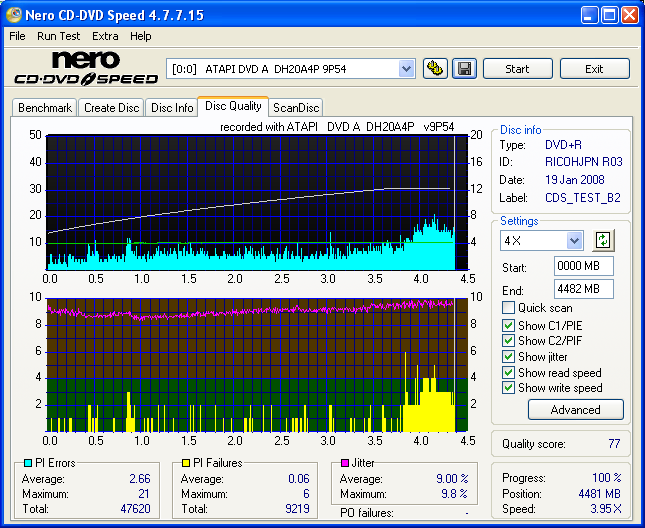
Task: Click the 'recorded with ATAPI' caption
Action: click(x=337, y=127)
